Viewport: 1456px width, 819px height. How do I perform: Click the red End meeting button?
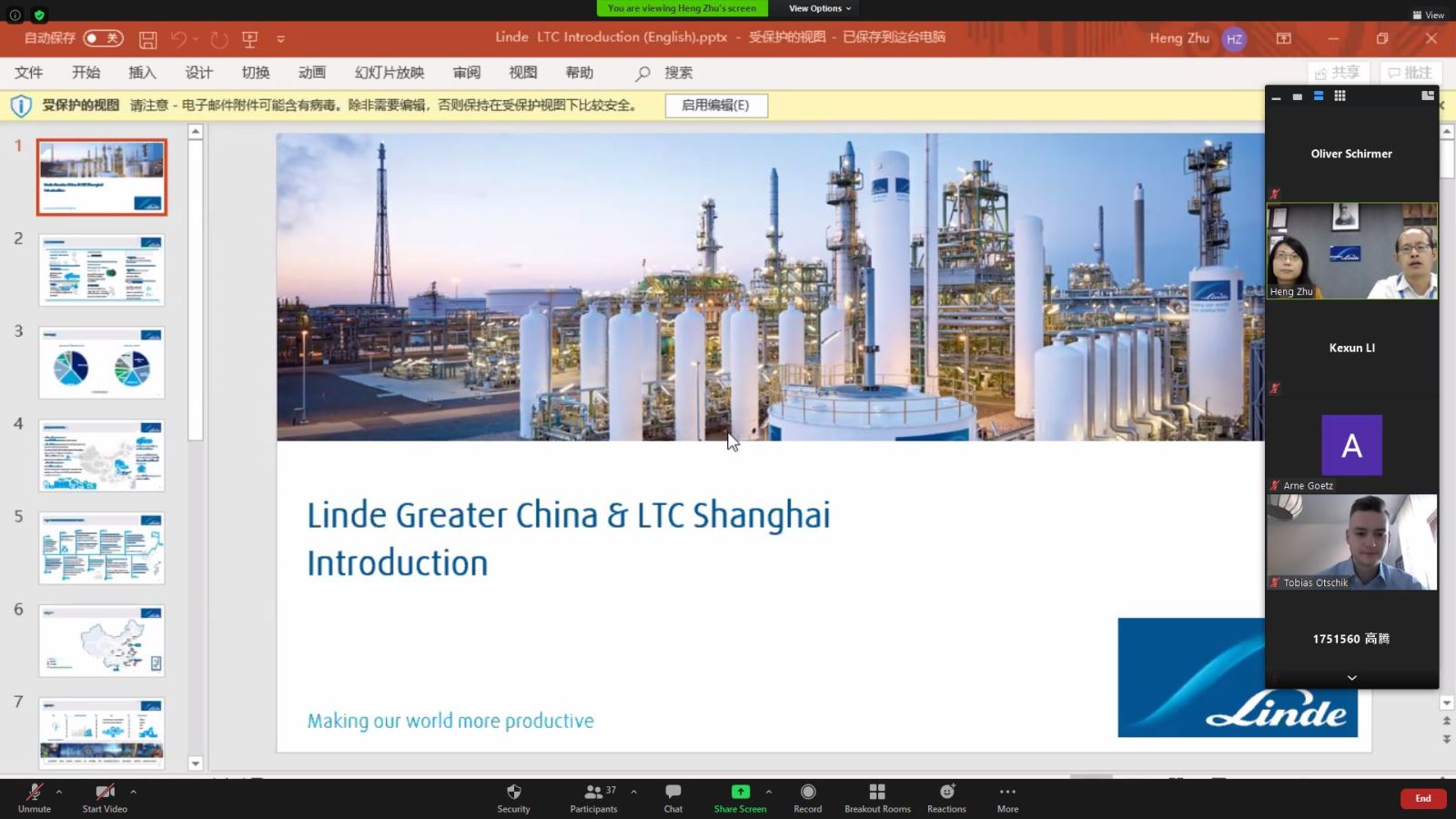pyautogui.click(x=1423, y=798)
